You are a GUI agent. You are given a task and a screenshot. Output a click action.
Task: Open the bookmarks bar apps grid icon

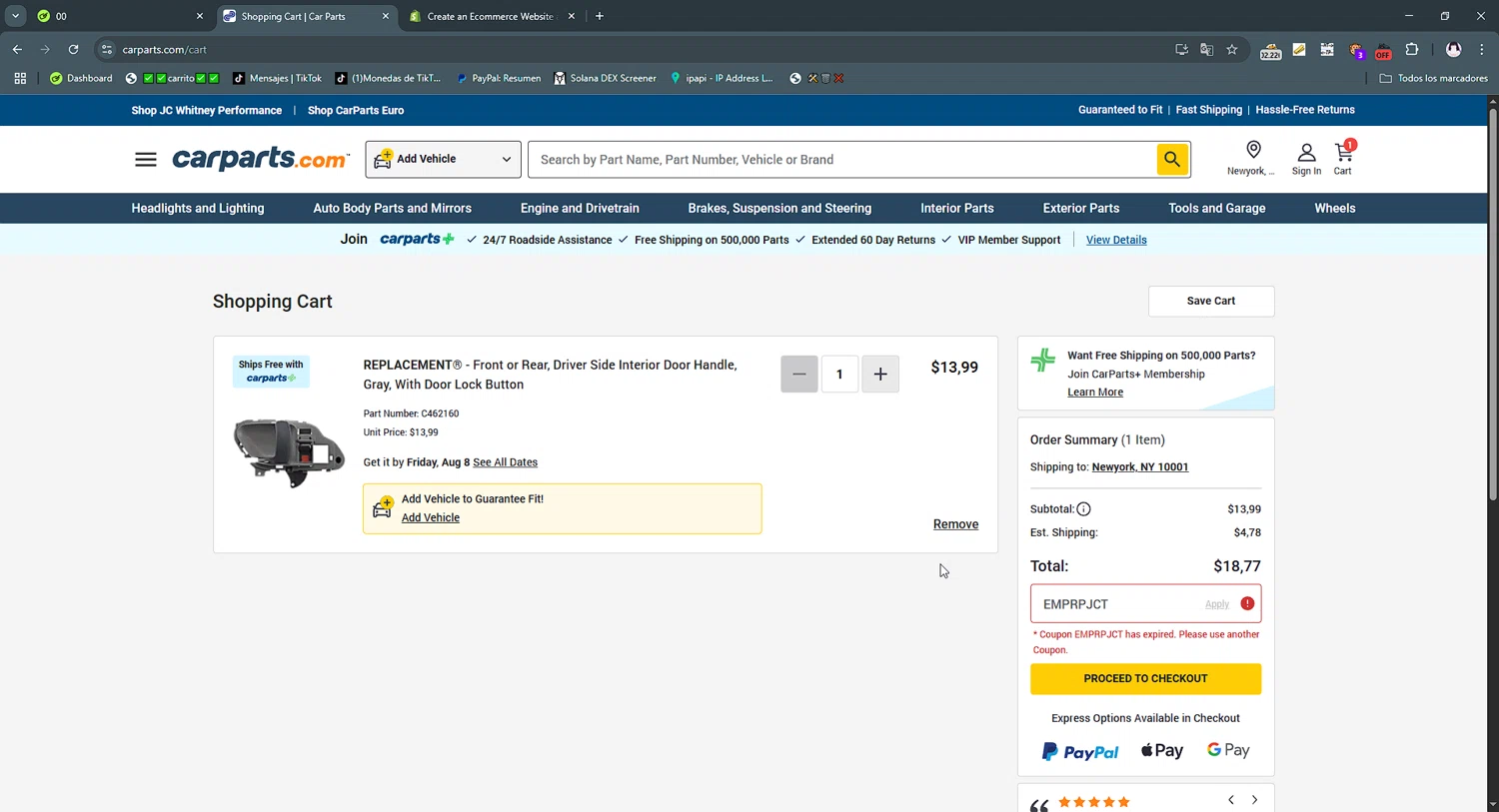[x=20, y=78]
